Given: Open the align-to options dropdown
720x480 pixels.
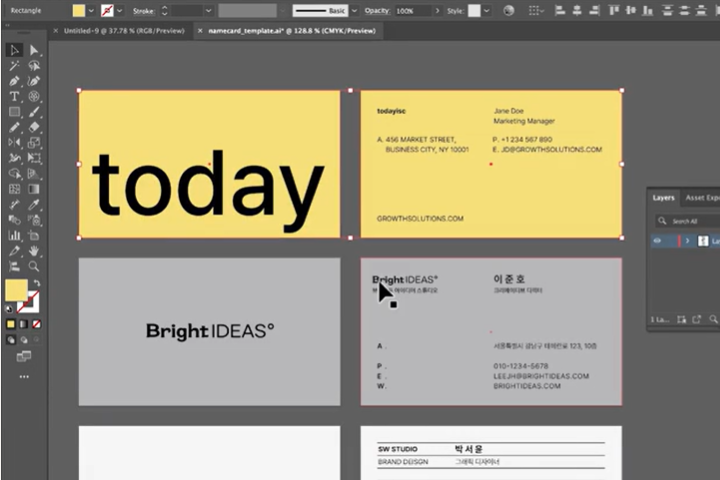Looking at the screenshot, I should tap(534, 11).
